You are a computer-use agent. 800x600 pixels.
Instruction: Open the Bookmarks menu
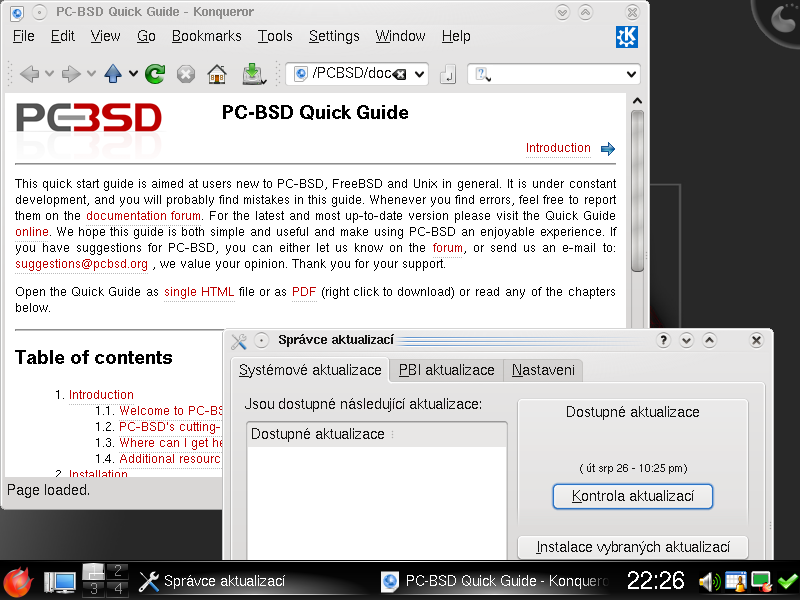coord(207,36)
